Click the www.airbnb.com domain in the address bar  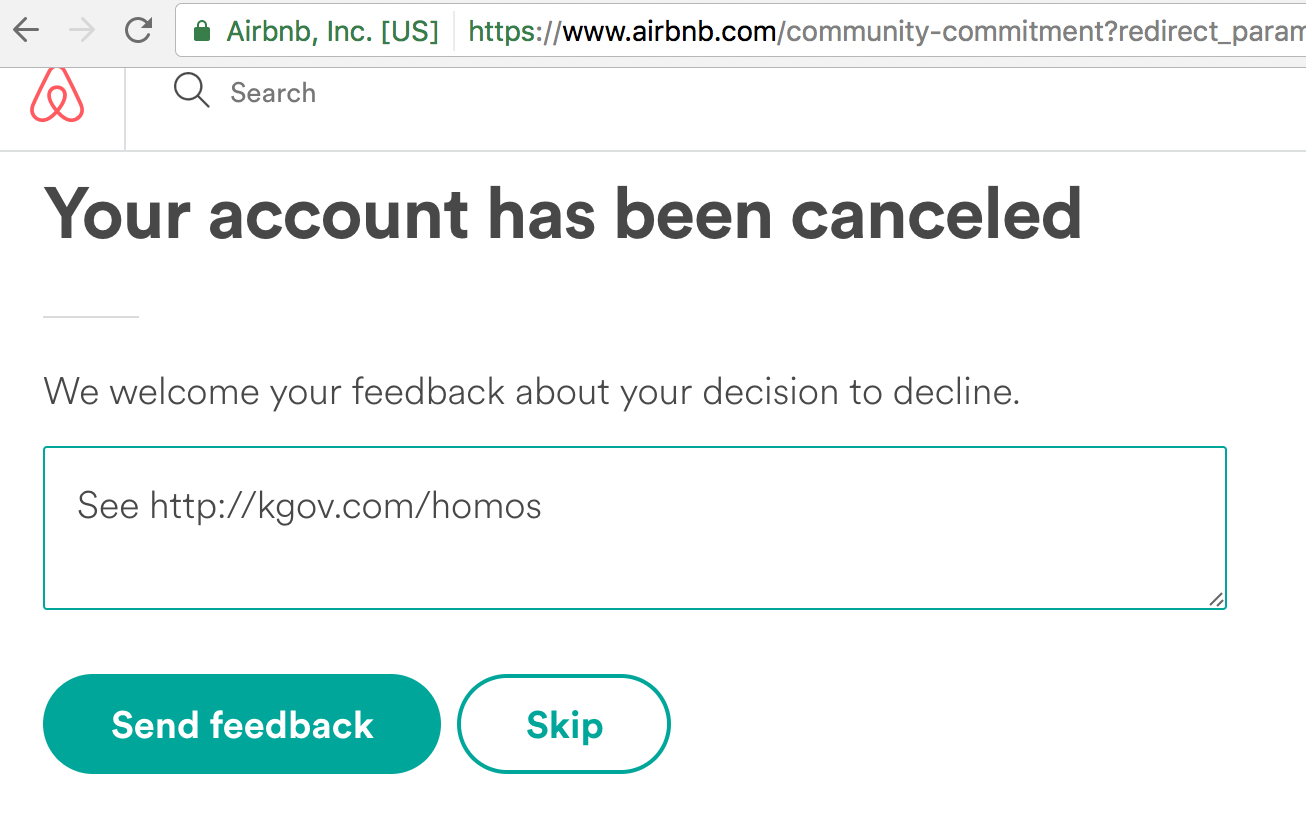pyautogui.click(x=670, y=32)
